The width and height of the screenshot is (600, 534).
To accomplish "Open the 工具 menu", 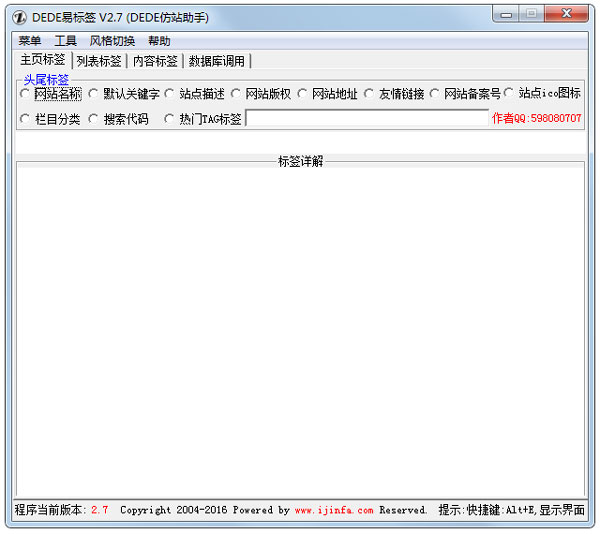I will [x=65, y=41].
